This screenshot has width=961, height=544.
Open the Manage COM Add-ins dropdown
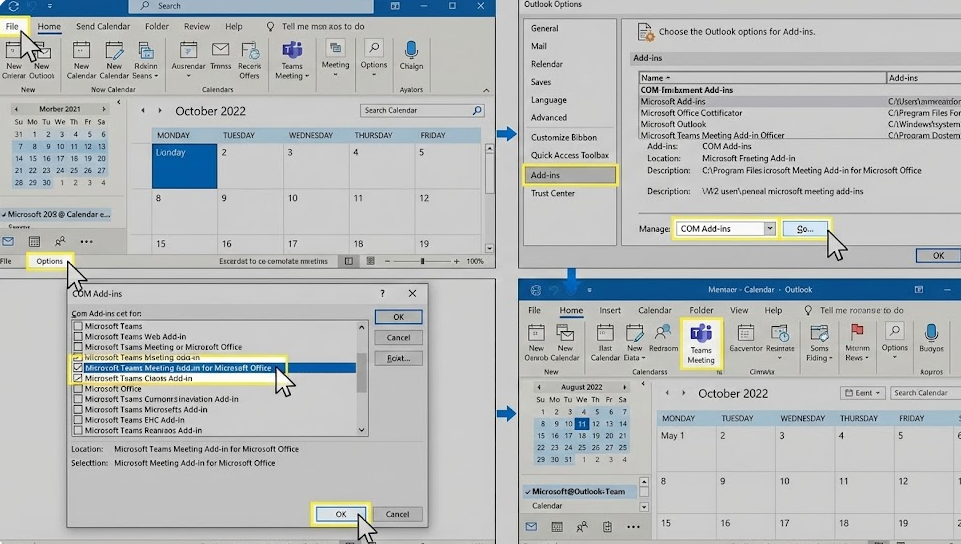(769, 229)
